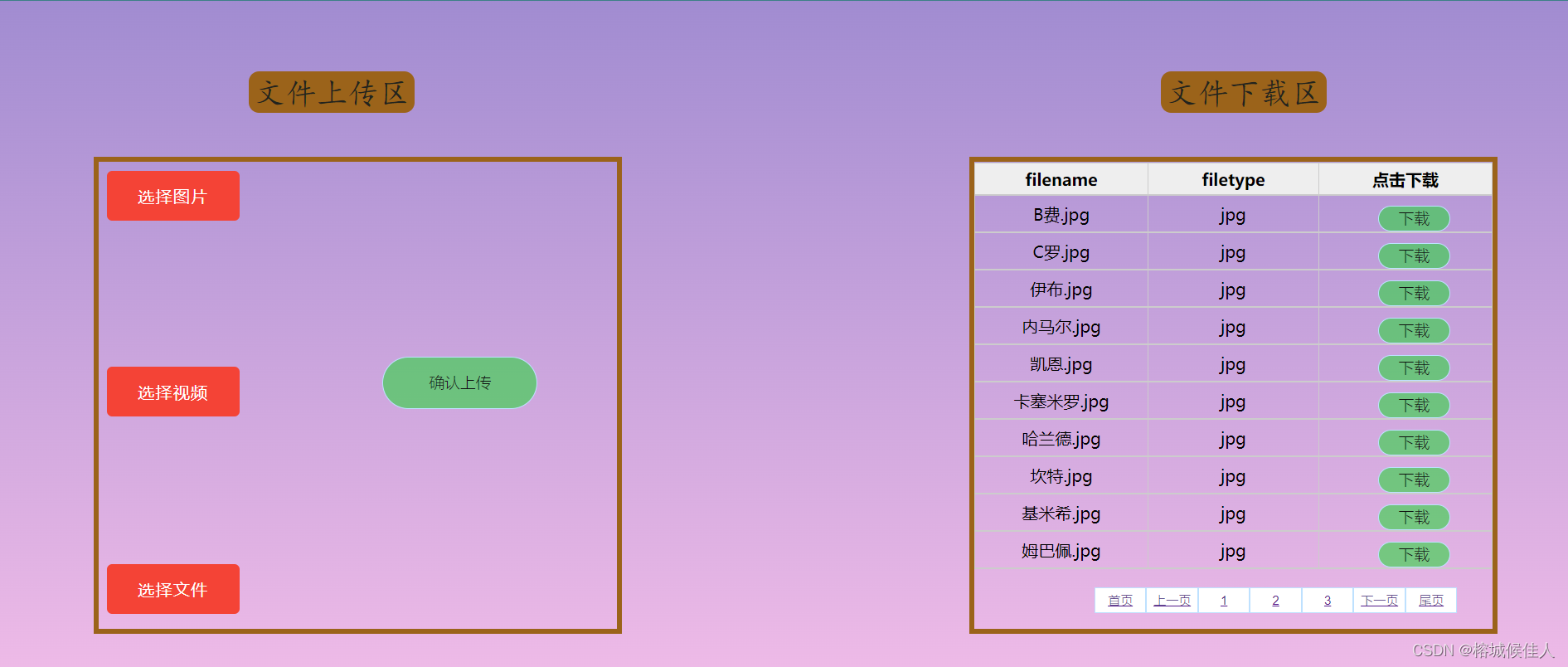The height and width of the screenshot is (667, 1568).
Task: Click the 点击下载 column header
Action: tap(1405, 179)
